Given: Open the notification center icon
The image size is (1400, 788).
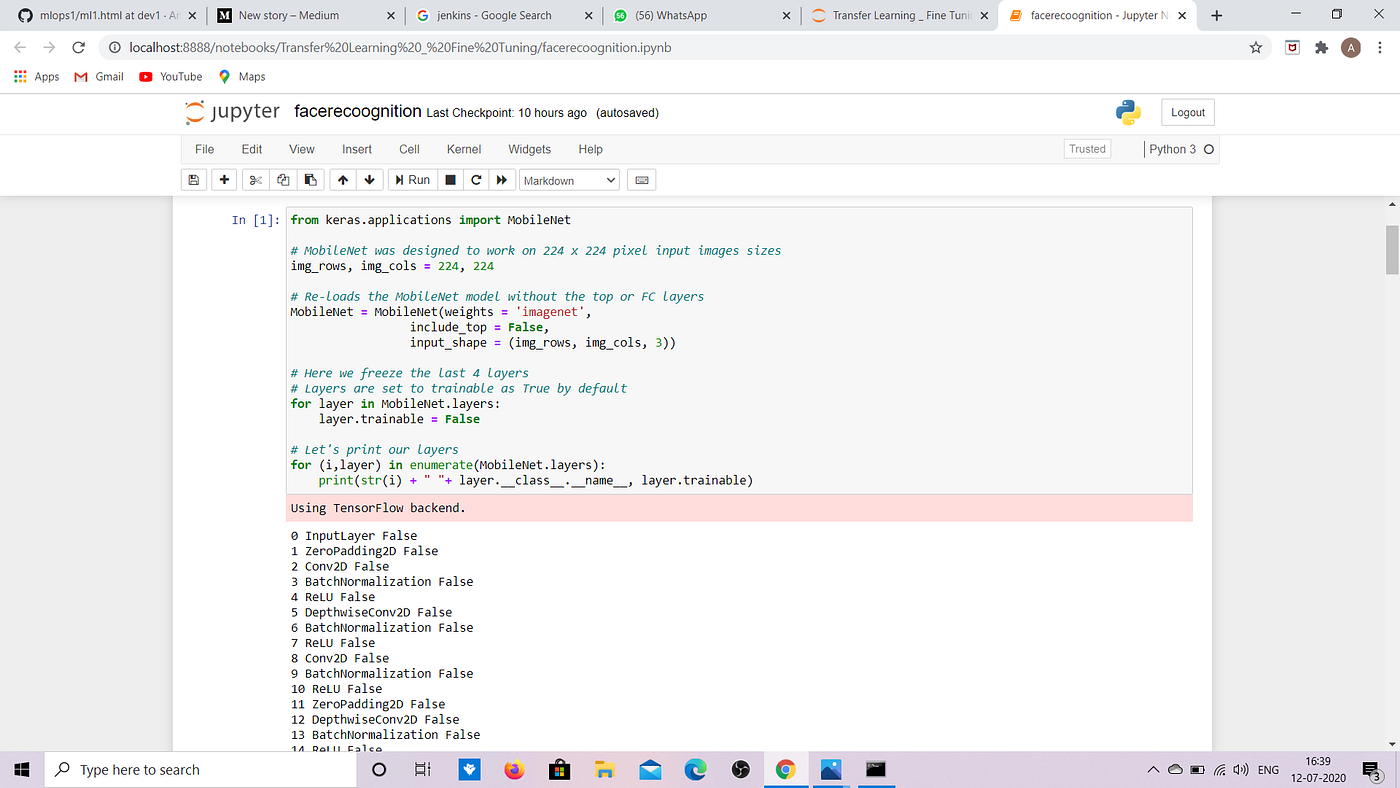Looking at the screenshot, I should pos(1371,769).
